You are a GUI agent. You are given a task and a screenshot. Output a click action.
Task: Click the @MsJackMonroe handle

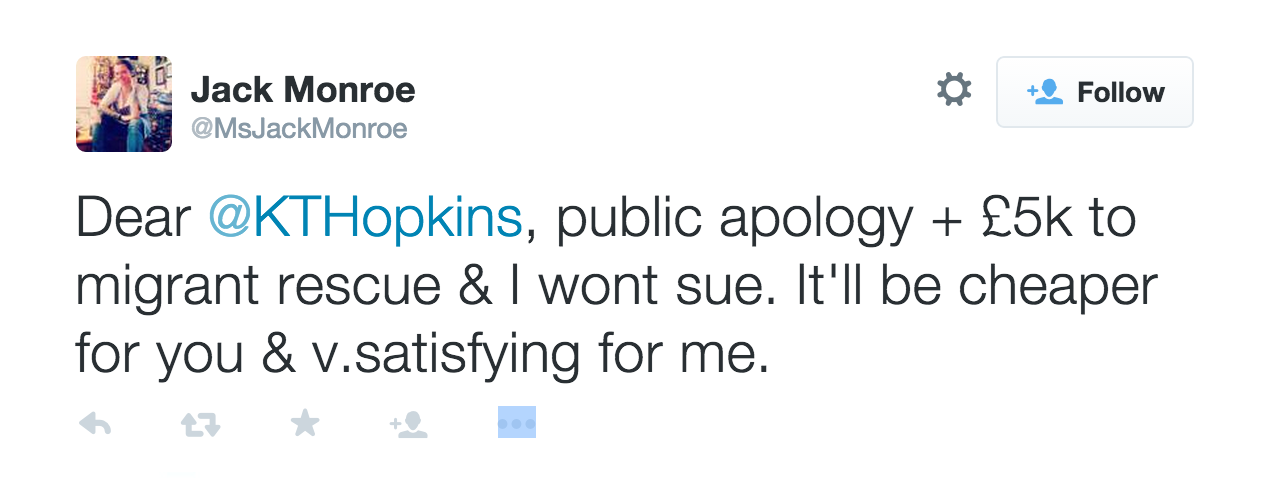click(299, 129)
